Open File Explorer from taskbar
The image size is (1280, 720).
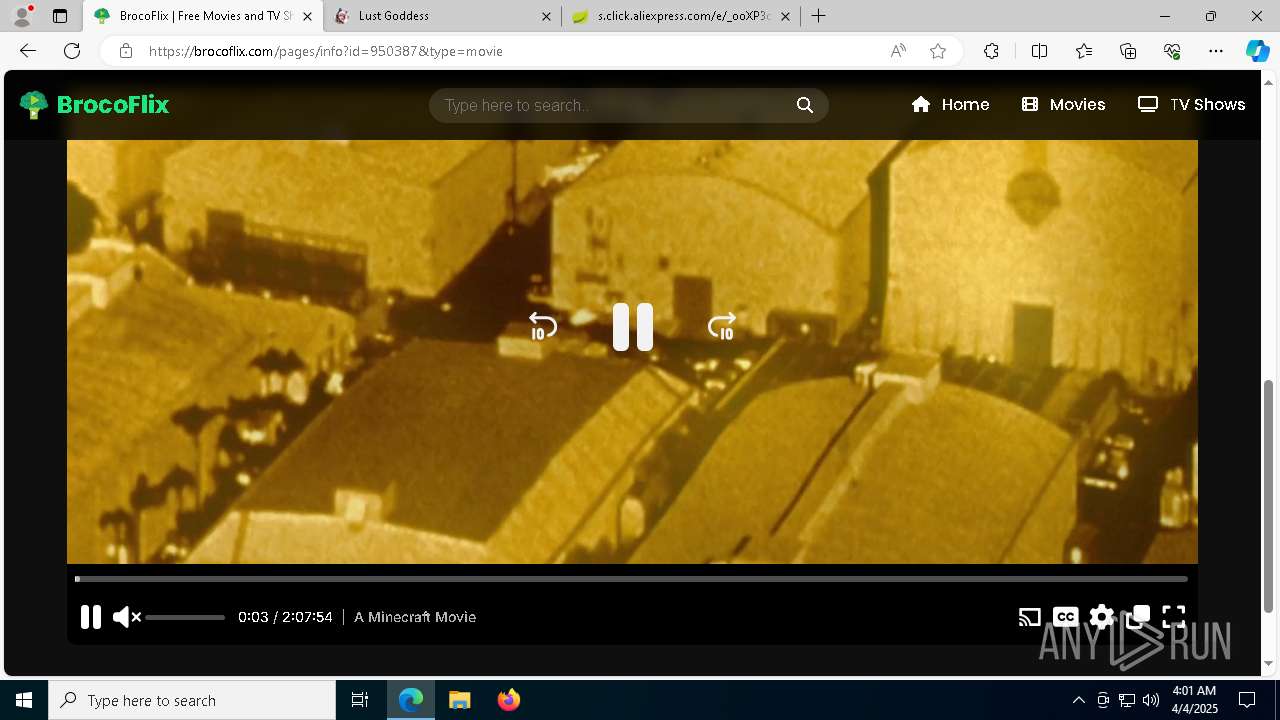pyautogui.click(x=459, y=700)
